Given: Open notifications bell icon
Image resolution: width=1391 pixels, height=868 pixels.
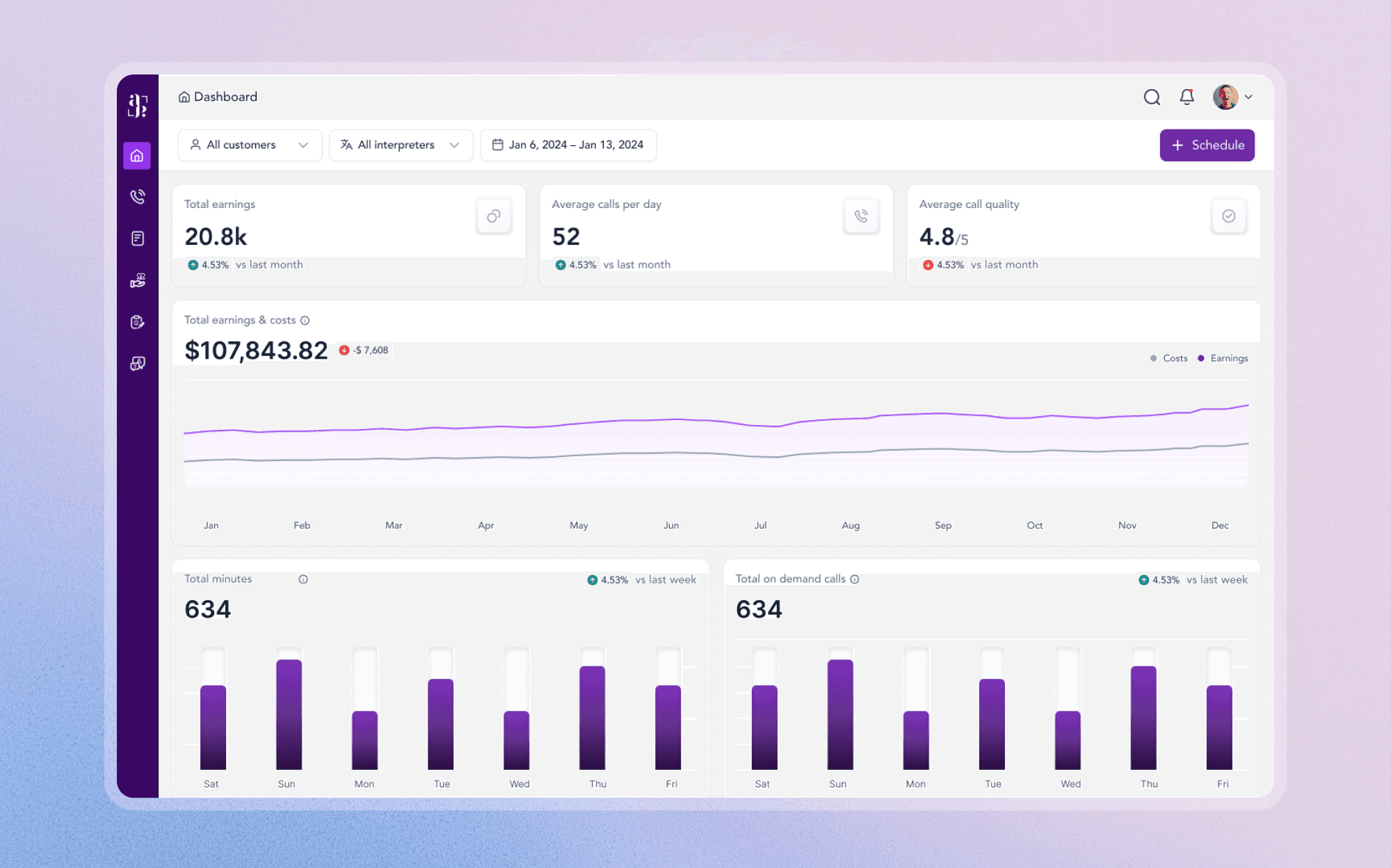Looking at the screenshot, I should tap(1187, 97).
